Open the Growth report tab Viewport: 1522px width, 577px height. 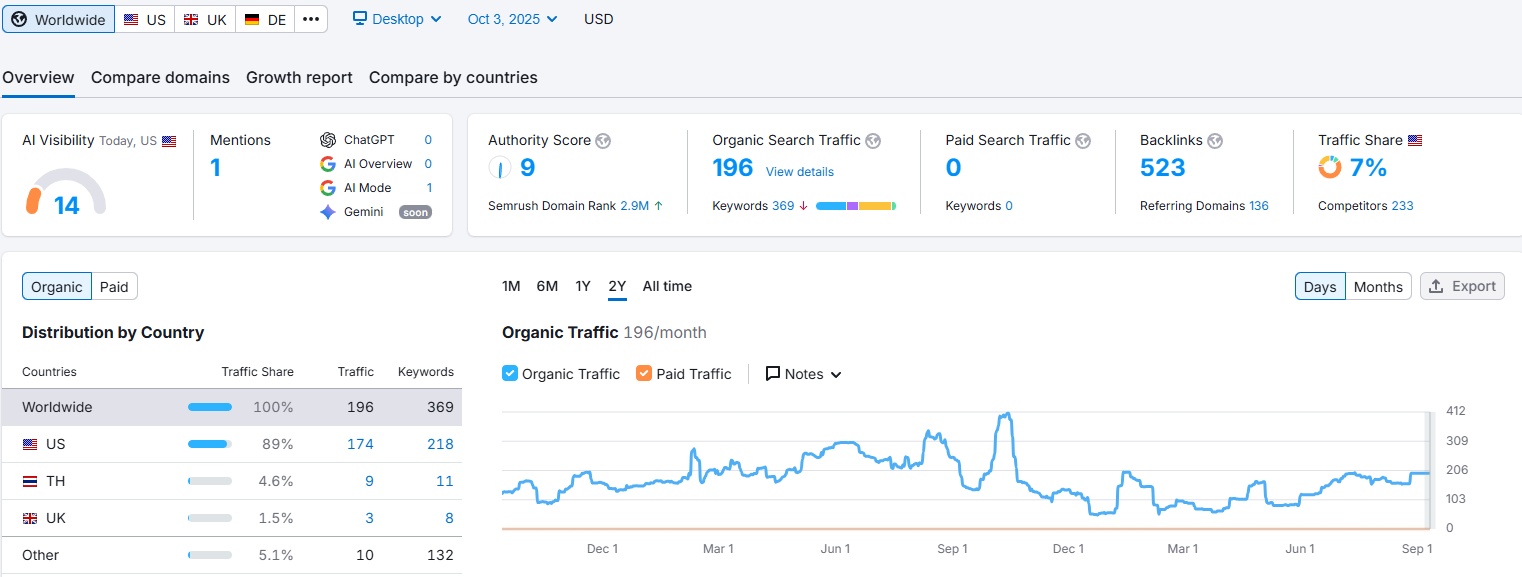(x=299, y=78)
